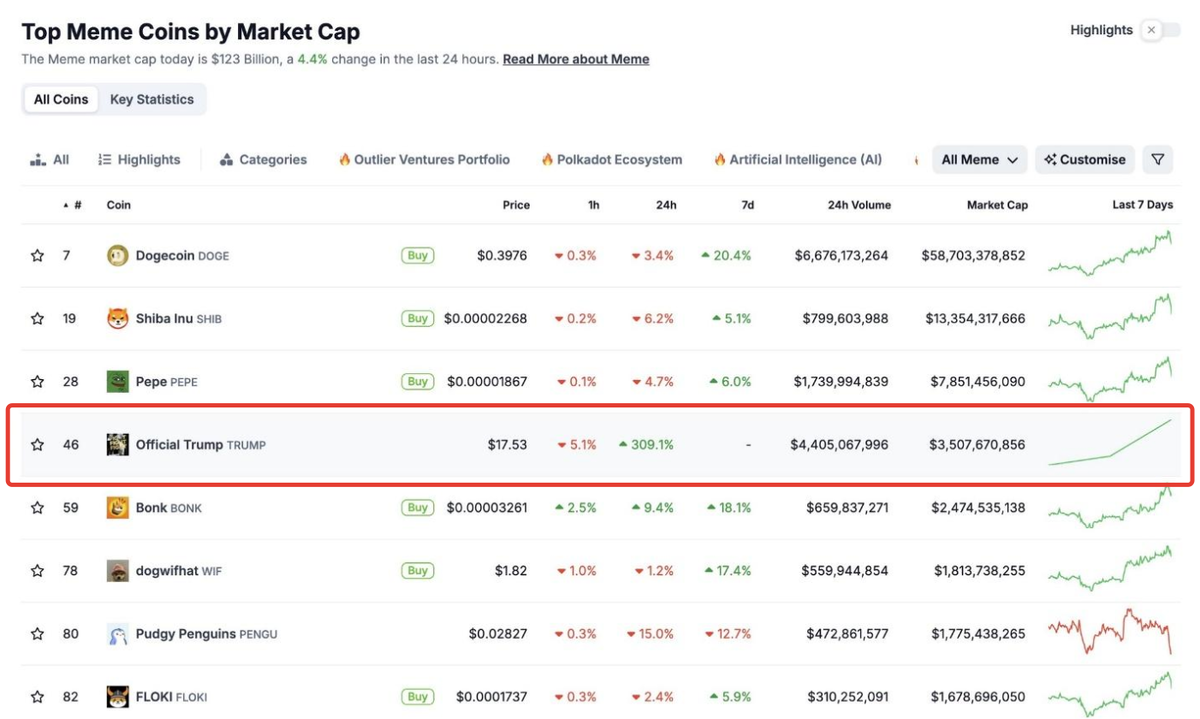Screen dimensions: 1200x719
Task: Open the Shiba Inu SHIB coin name
Action: (x=179, y=319)
